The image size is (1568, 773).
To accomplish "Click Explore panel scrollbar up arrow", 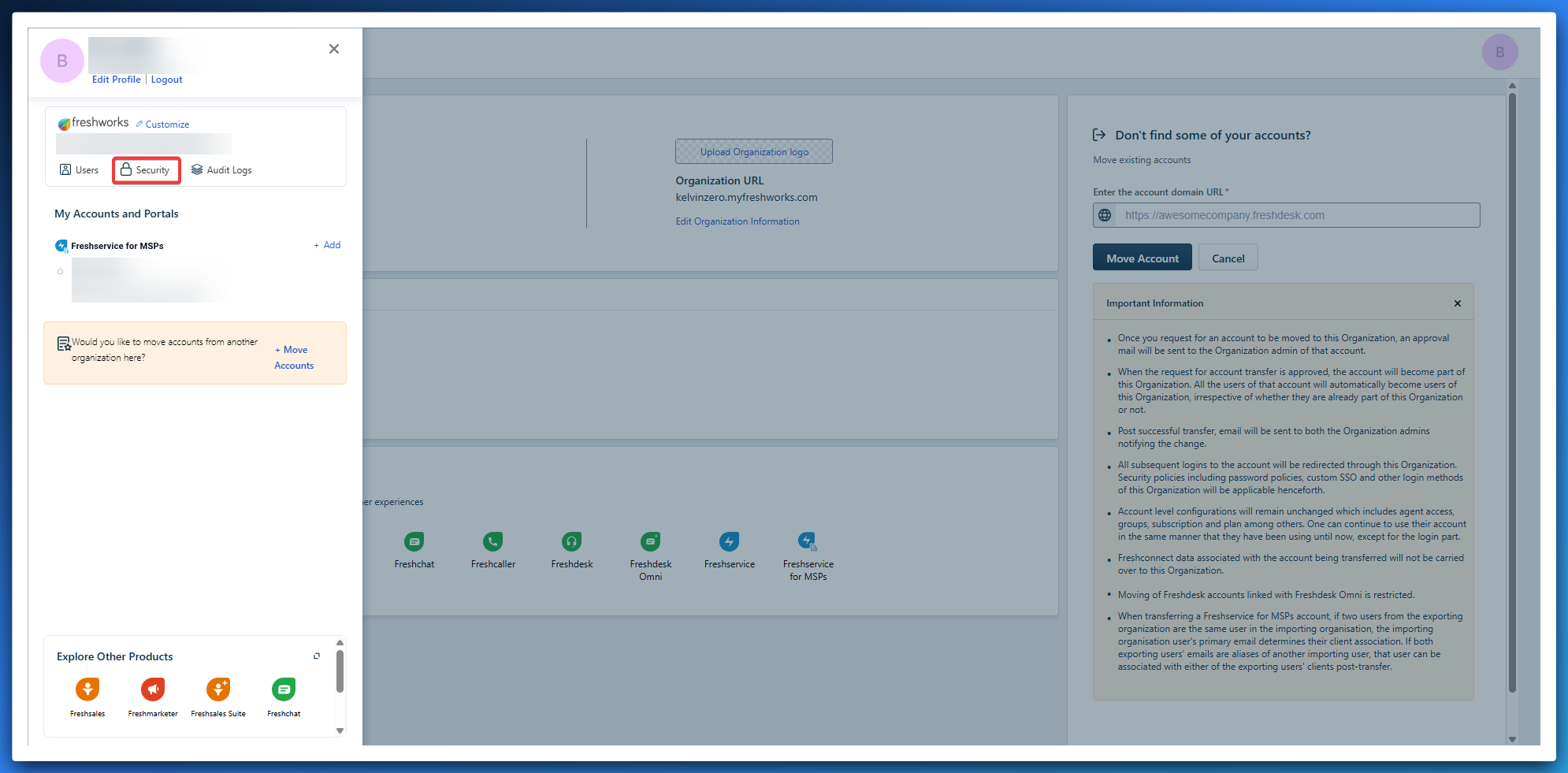I will (340, 643).
